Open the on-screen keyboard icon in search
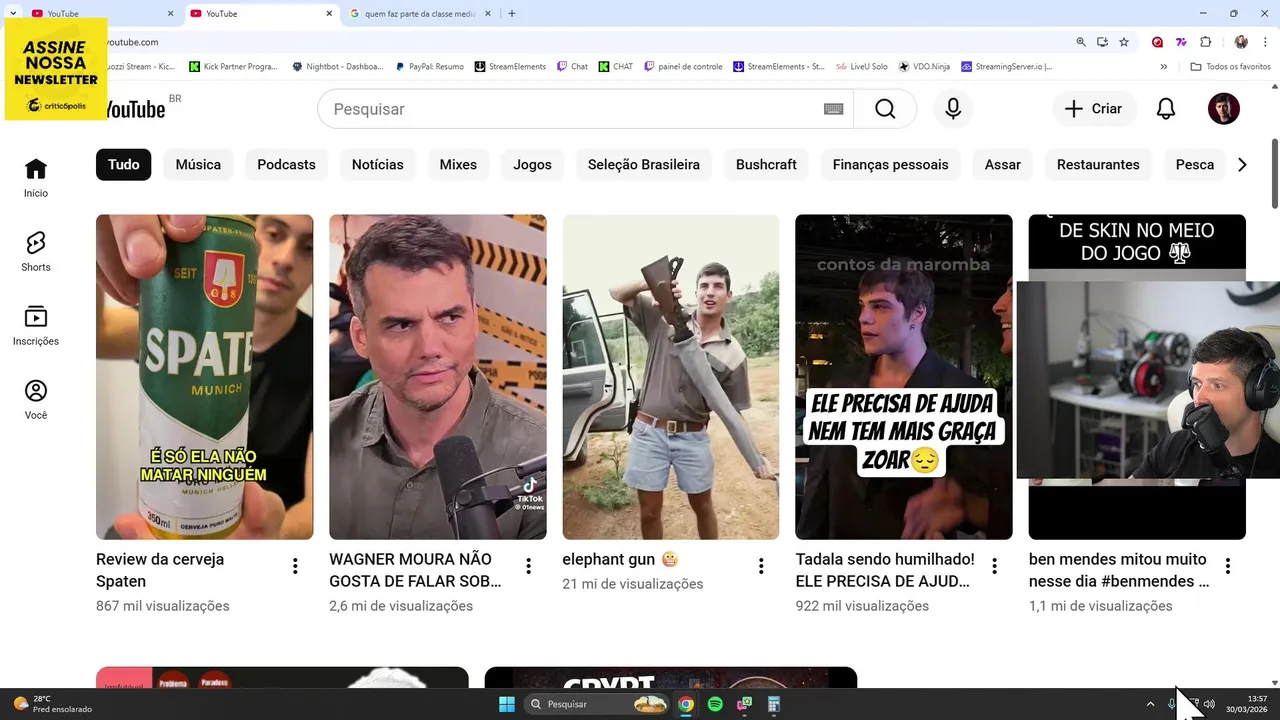This screenshot has width=1280, height=720. [x=833, y=109]
